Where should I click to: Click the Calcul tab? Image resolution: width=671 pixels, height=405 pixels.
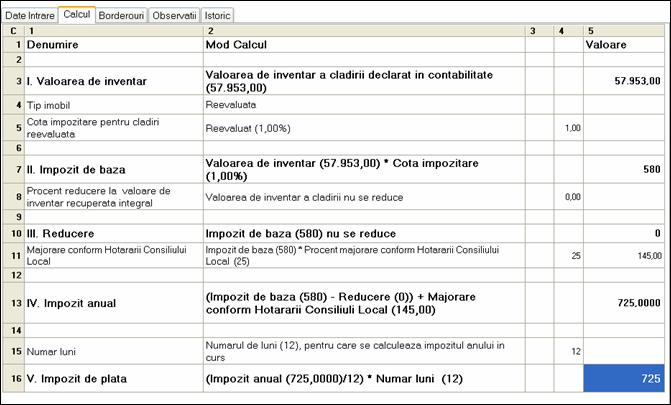pos(76,15)
